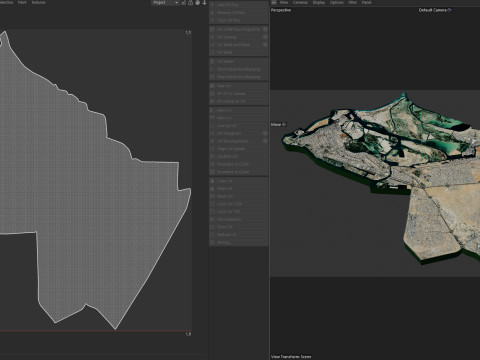Image resolution: width=480 pixels, height=360 pixels.
Task: Rotate with Cycle UV CCW
Action: (239, 204)
